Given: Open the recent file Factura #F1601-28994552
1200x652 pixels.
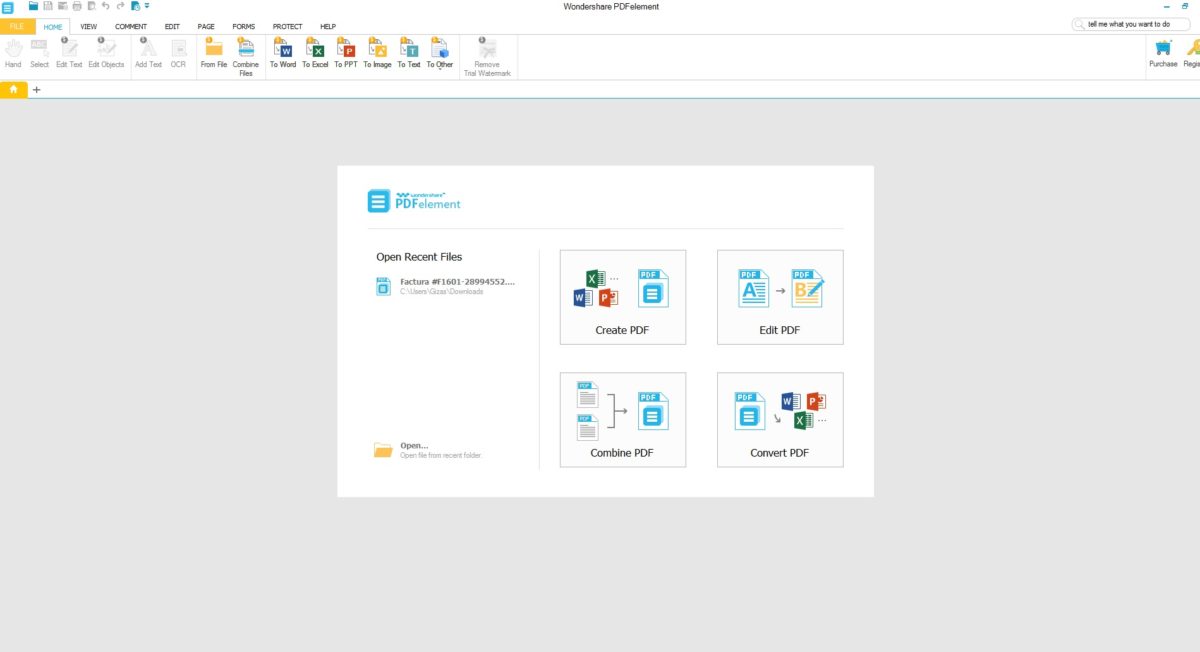Looking at the screenshot, I should 446,286.
